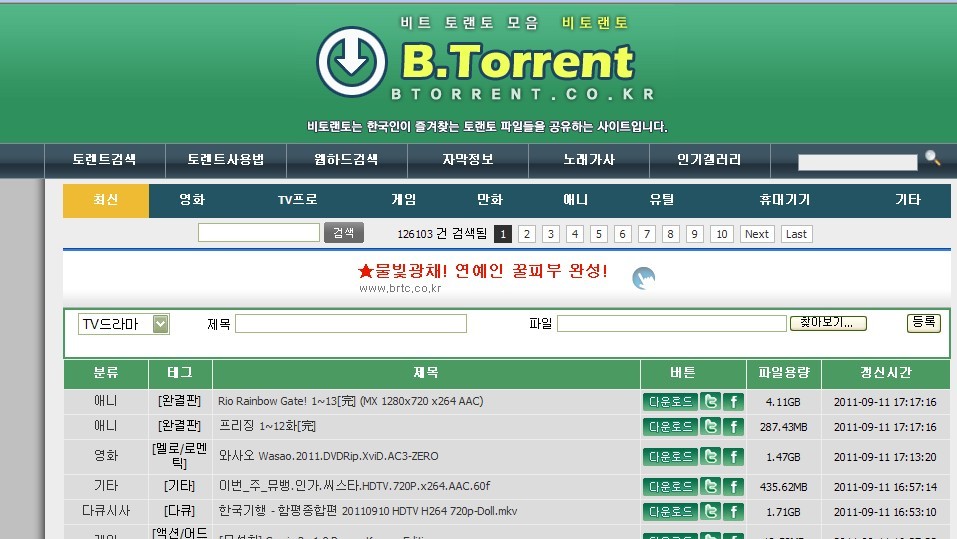Switch to the 기타 tab
The image size is (957, 539).
908,200
